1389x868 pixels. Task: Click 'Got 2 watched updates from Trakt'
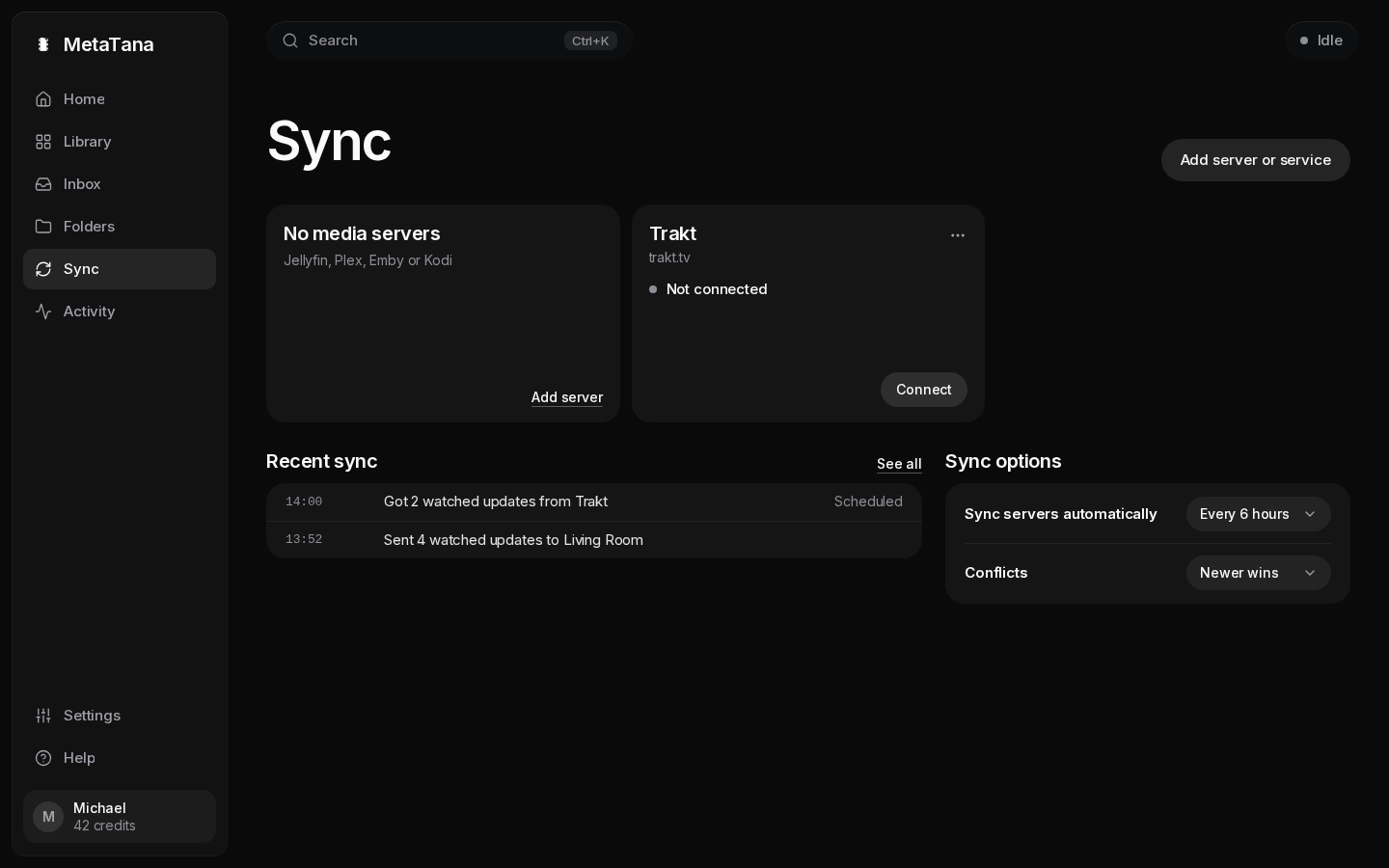click(x=496, y=502)
